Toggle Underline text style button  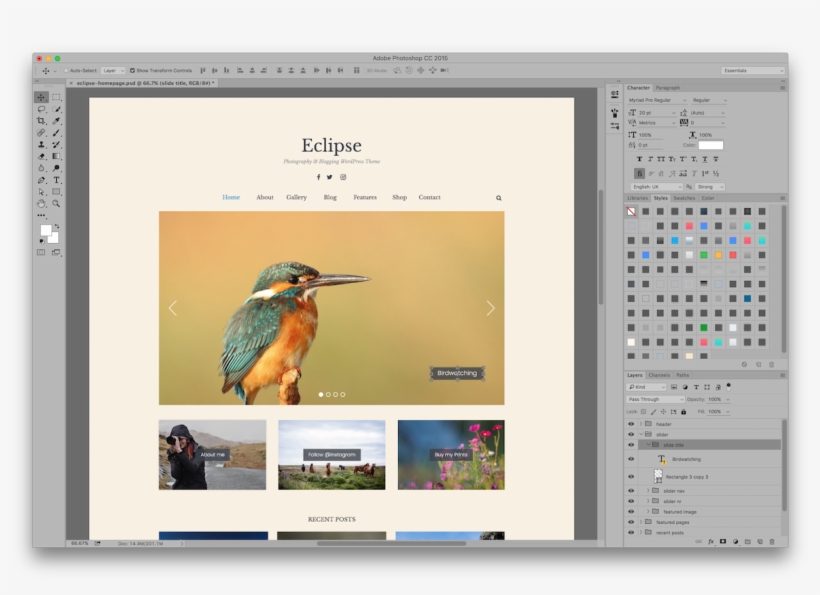pos(705,159)
